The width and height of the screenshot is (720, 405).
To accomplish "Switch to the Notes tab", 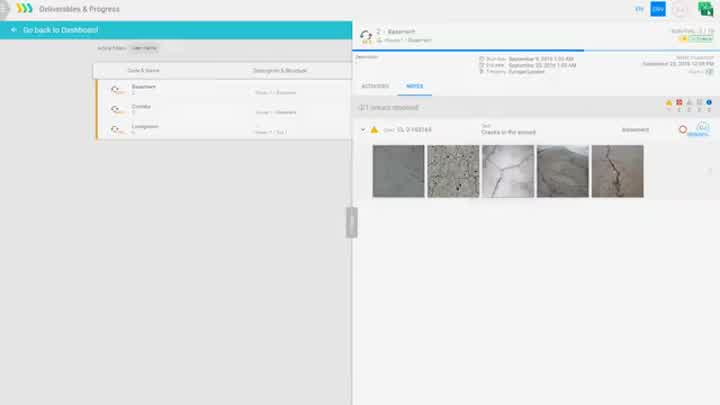I will 415,86.
